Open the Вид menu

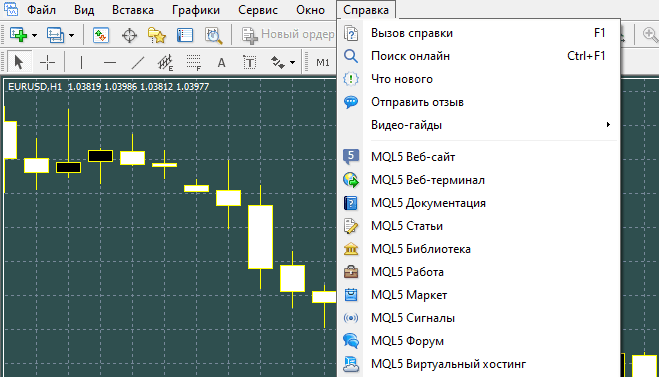(x=84, y=10)
